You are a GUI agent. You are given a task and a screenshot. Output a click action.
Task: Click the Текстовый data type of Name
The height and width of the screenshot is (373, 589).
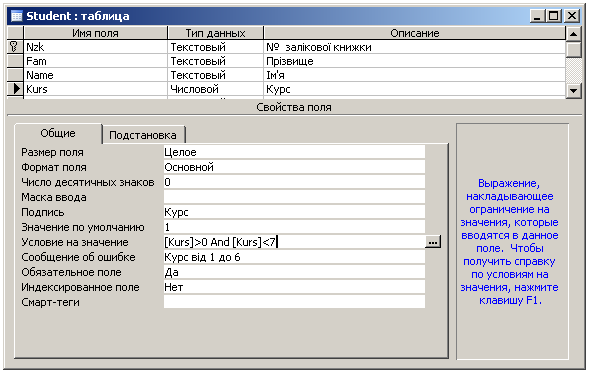click(x=216, y=75)
